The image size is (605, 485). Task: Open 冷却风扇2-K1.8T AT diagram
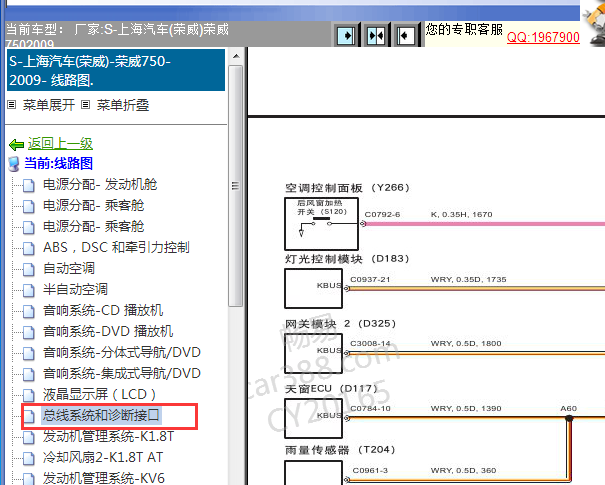103,457
